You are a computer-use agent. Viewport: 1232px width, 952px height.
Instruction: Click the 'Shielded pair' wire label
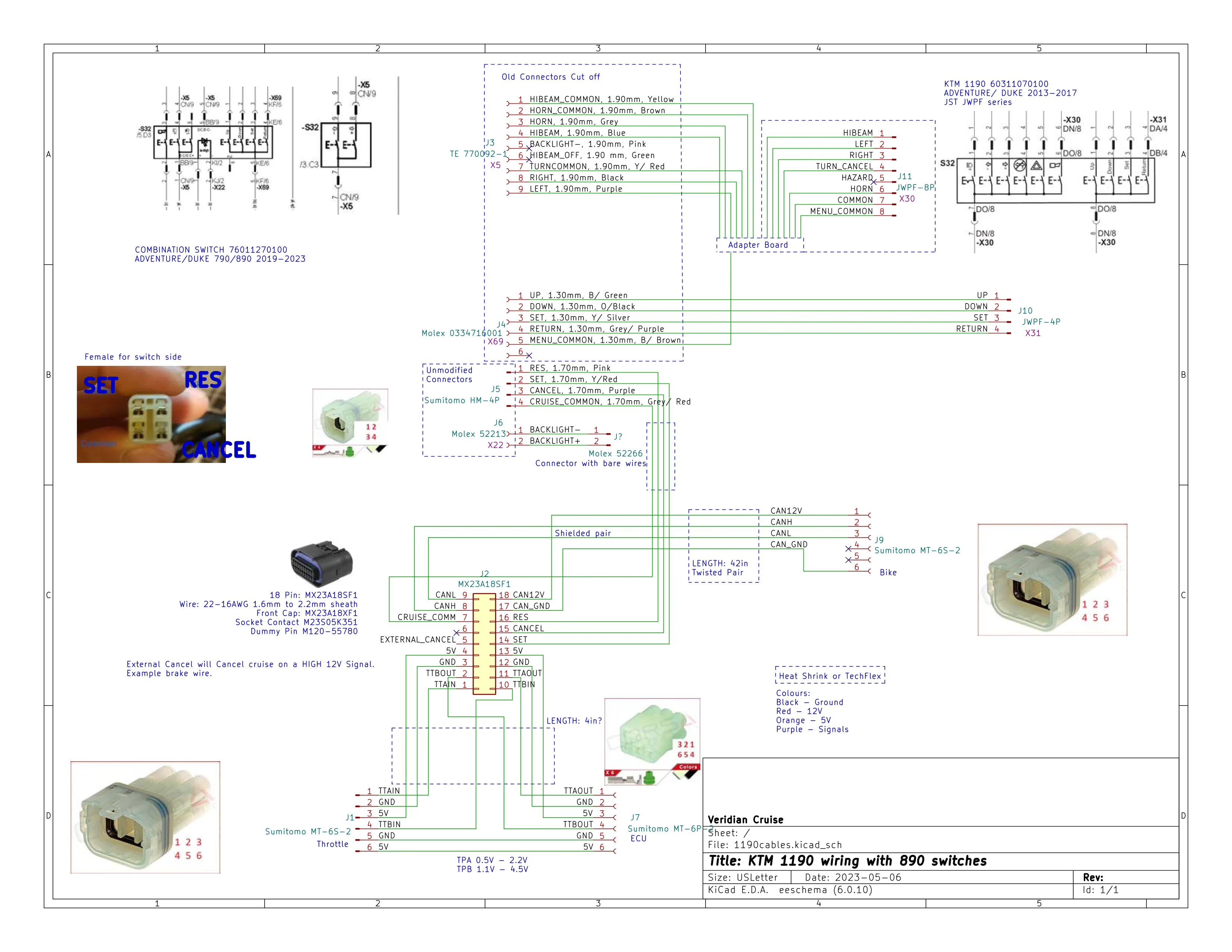pyautogui.click(x=583, y=533)
